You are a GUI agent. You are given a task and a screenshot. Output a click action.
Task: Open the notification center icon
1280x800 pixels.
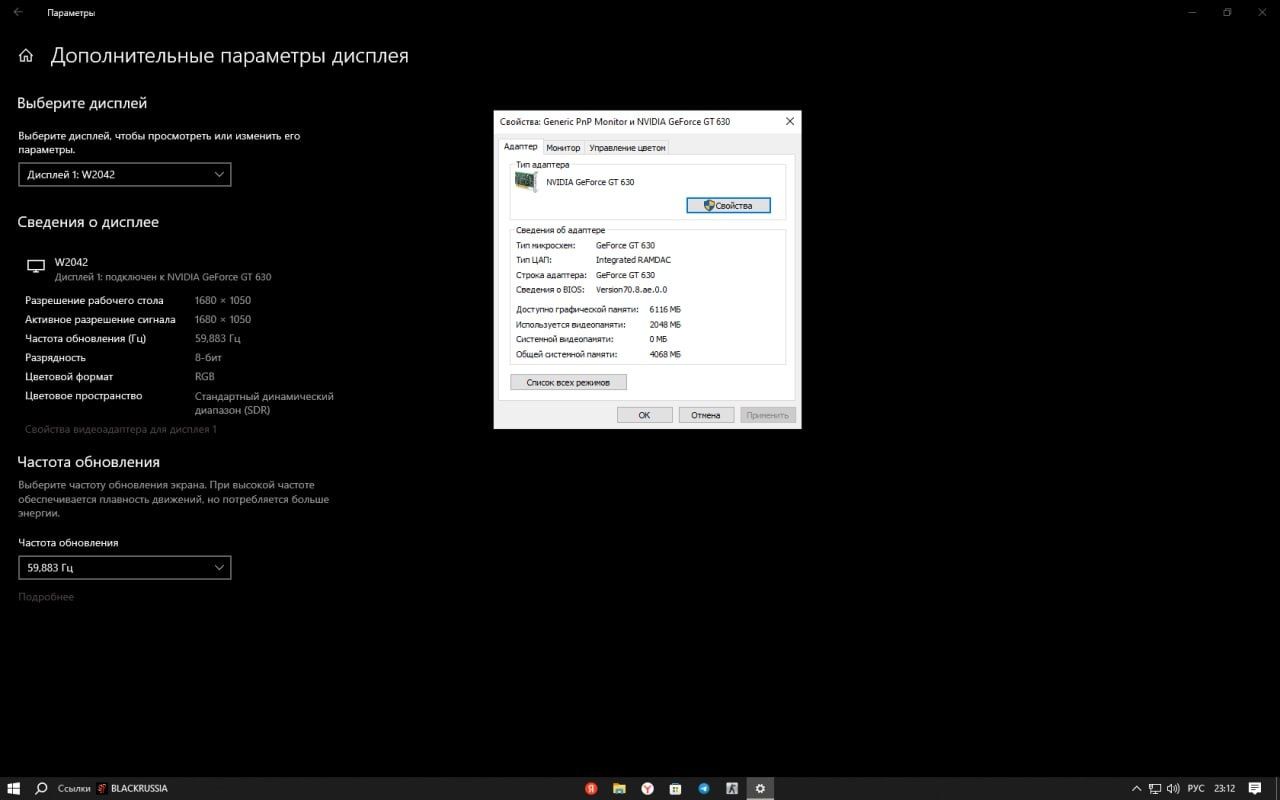coord(1254,788)
